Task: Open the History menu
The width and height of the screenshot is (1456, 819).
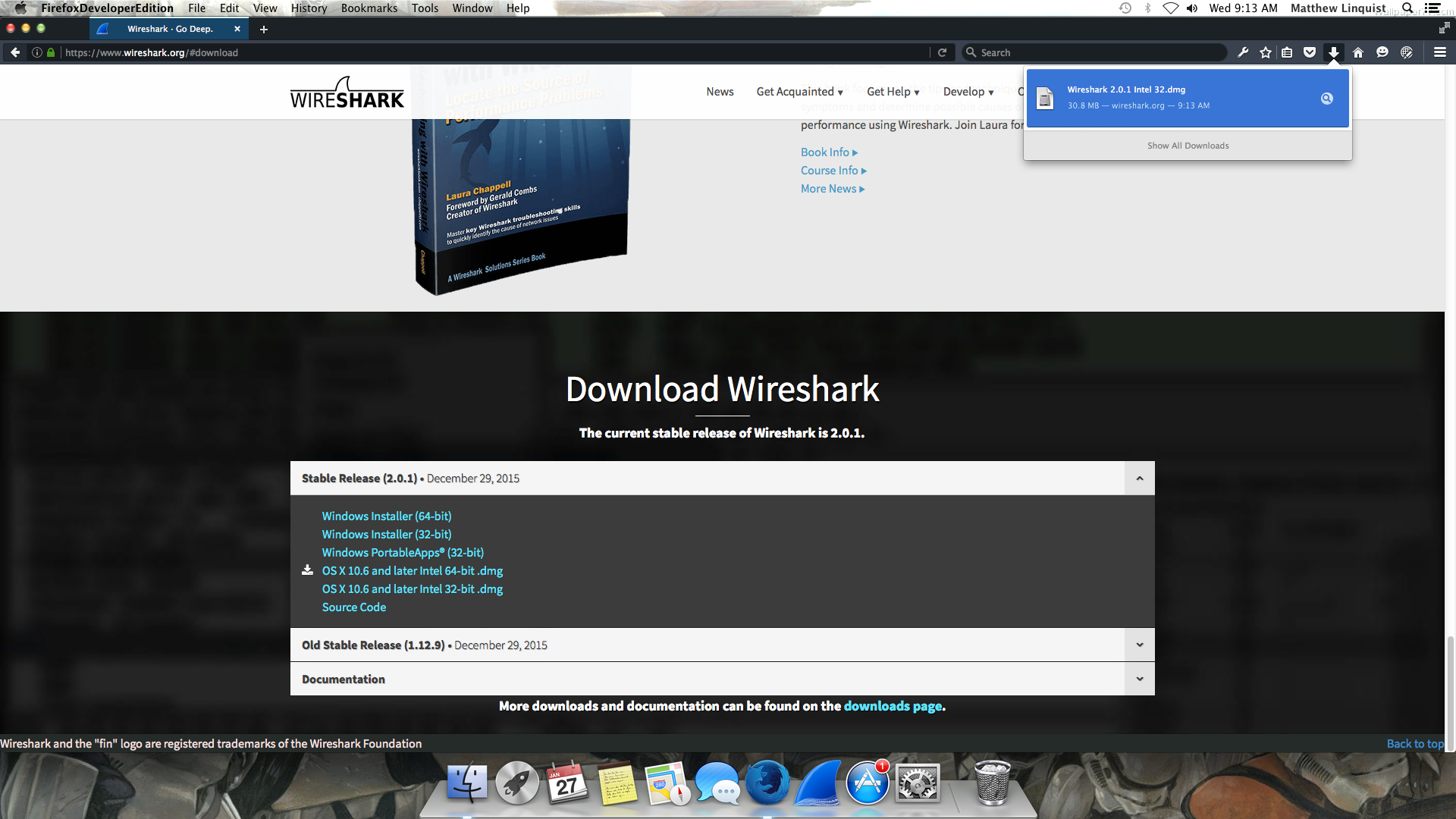Action: pos(309,8)
